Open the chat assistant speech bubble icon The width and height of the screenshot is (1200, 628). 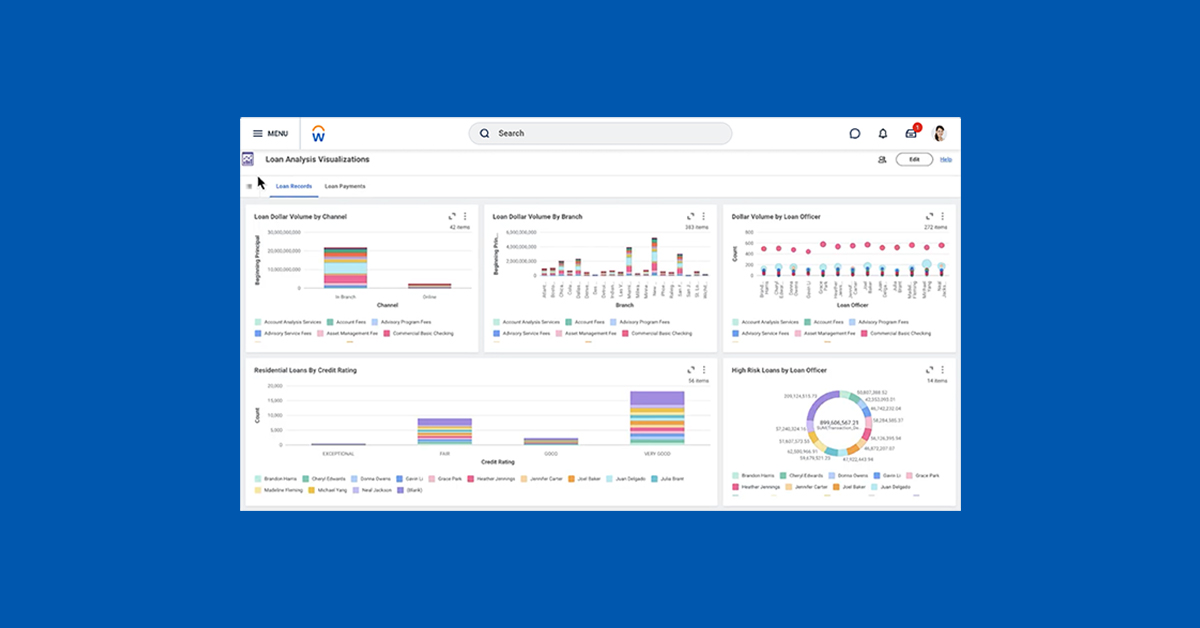[x=855, y=133]
